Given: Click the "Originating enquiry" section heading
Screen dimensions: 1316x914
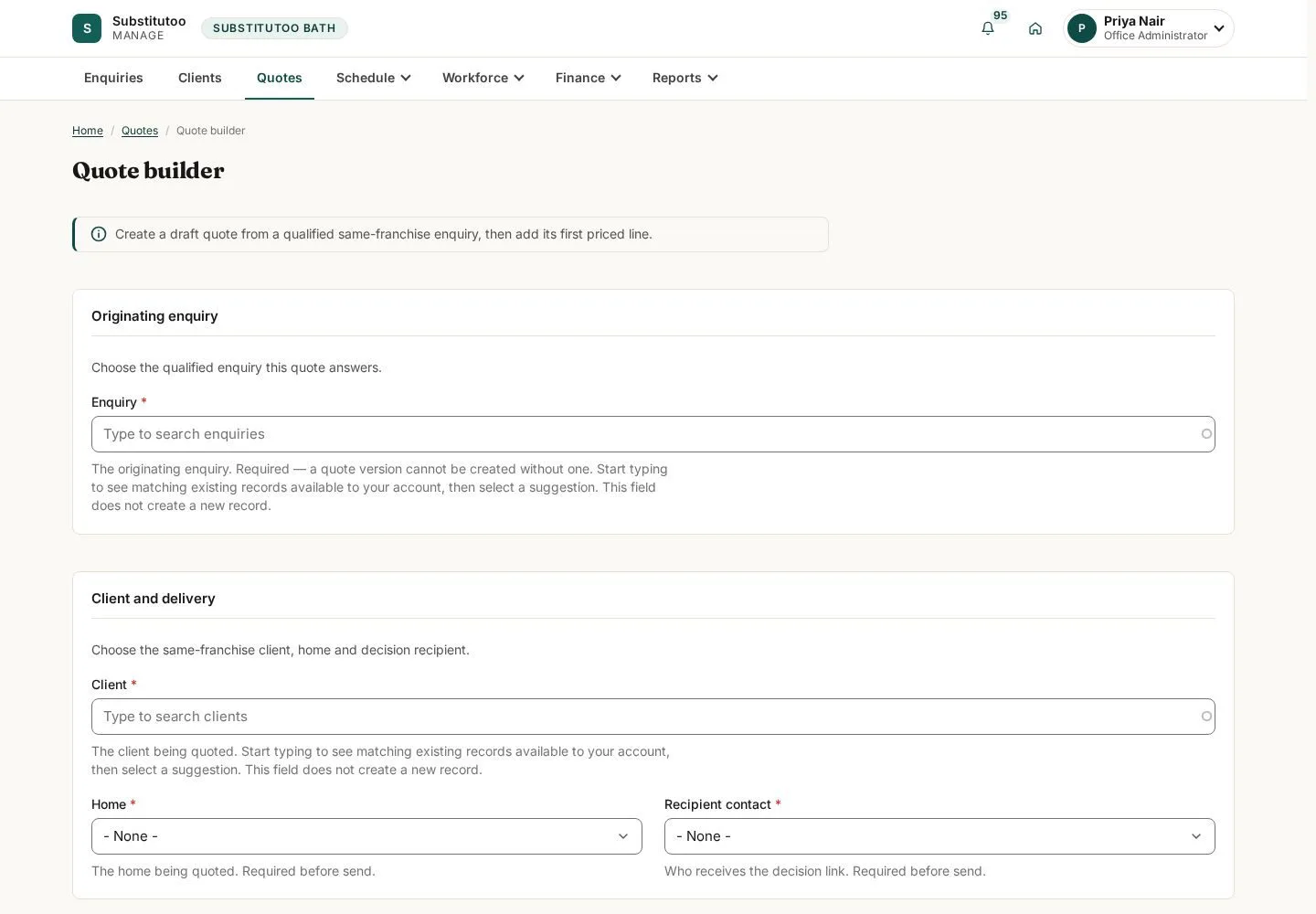Looking at the screenshot, I should (154, 316).
